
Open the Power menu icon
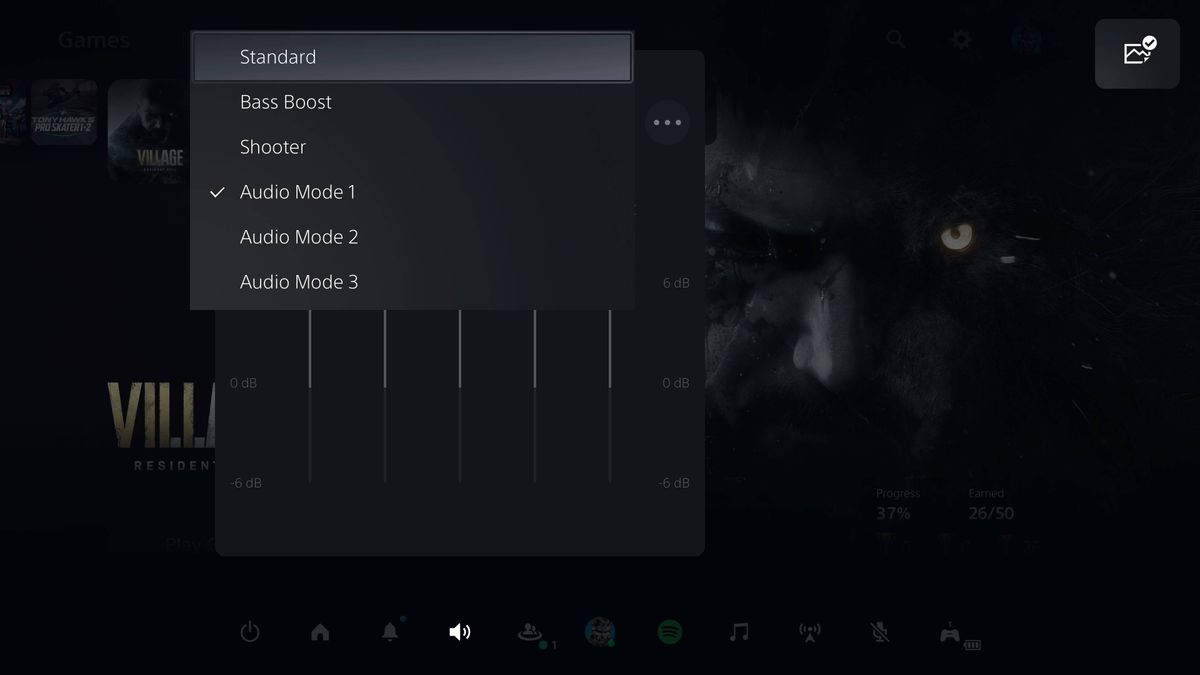click(250, 631)
